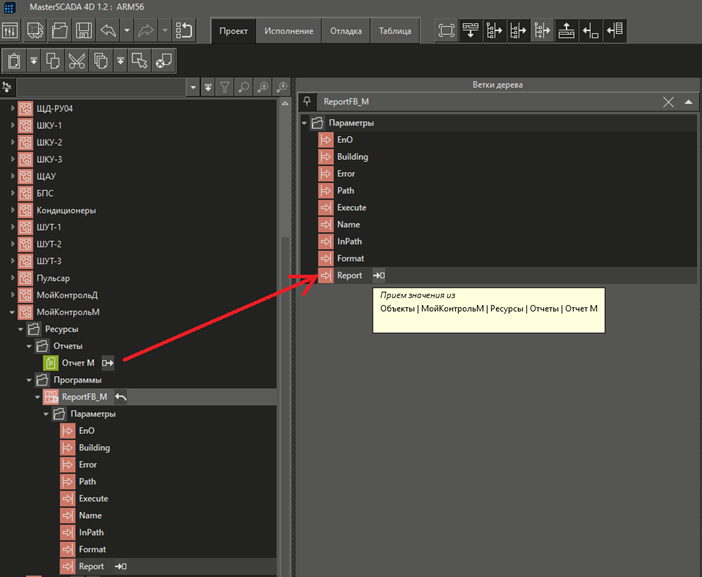Viewport: 702px width, 577px height.
Task: Click the green Отчет М report icon
Action: coord(51,362)
